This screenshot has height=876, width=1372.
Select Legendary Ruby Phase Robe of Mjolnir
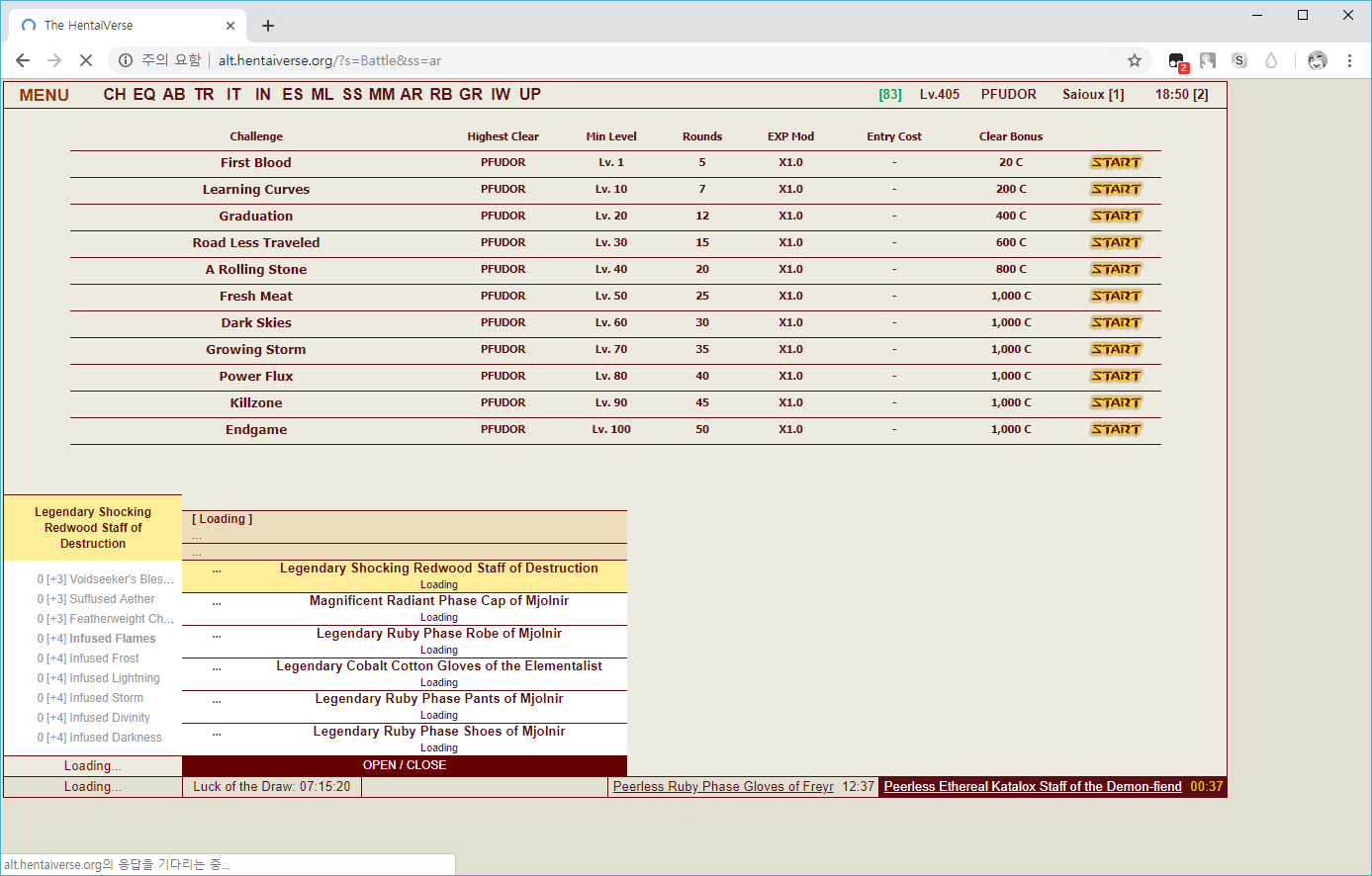[405, 642]
